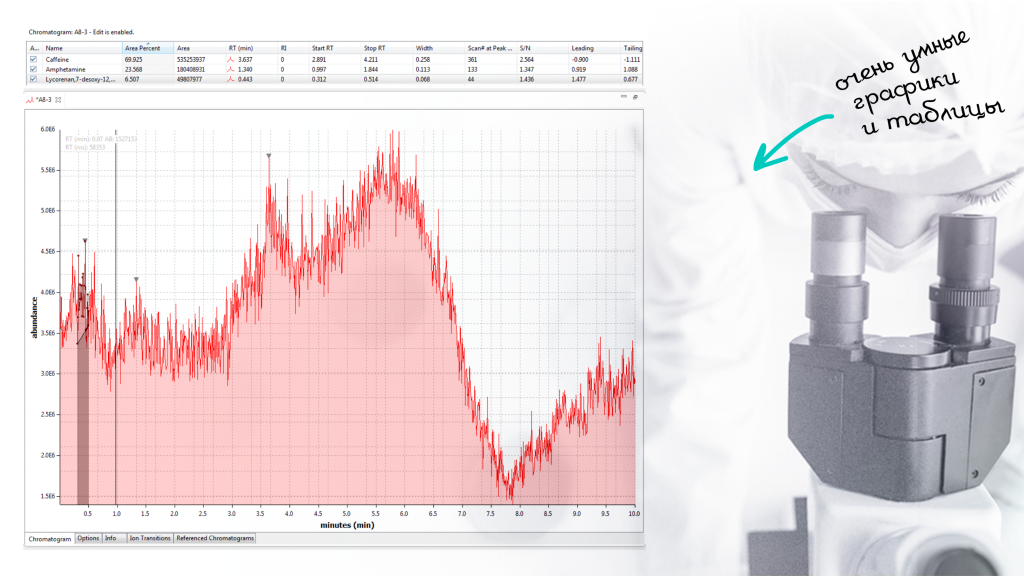Sort peaks by Name column header

pyautogui.click(x=54, y=48)
